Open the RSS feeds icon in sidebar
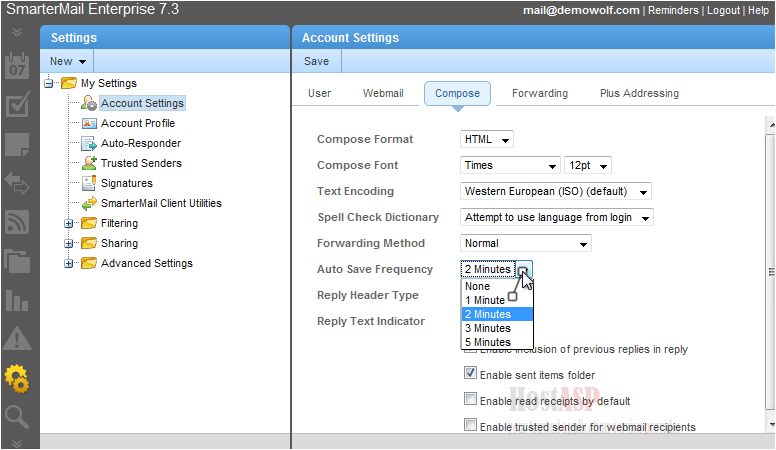Image resolution: width=776 pixels, height=450 pixels. pos(17,222)
